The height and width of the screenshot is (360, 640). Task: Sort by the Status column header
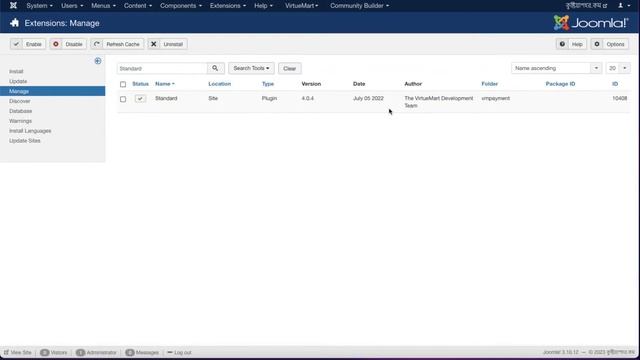point(140,84)
